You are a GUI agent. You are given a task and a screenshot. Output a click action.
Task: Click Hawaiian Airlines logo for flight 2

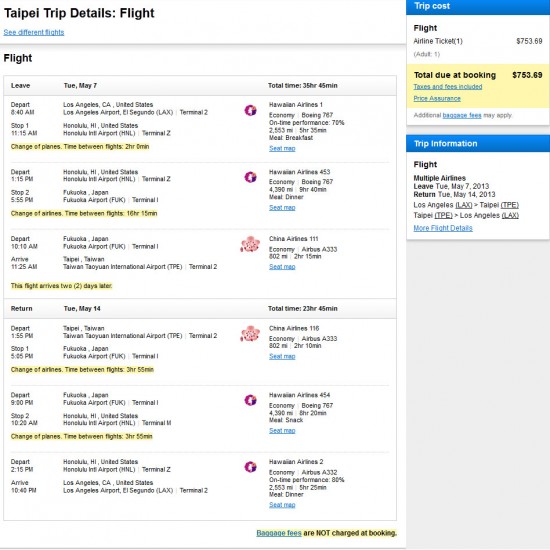coord(250,467)
